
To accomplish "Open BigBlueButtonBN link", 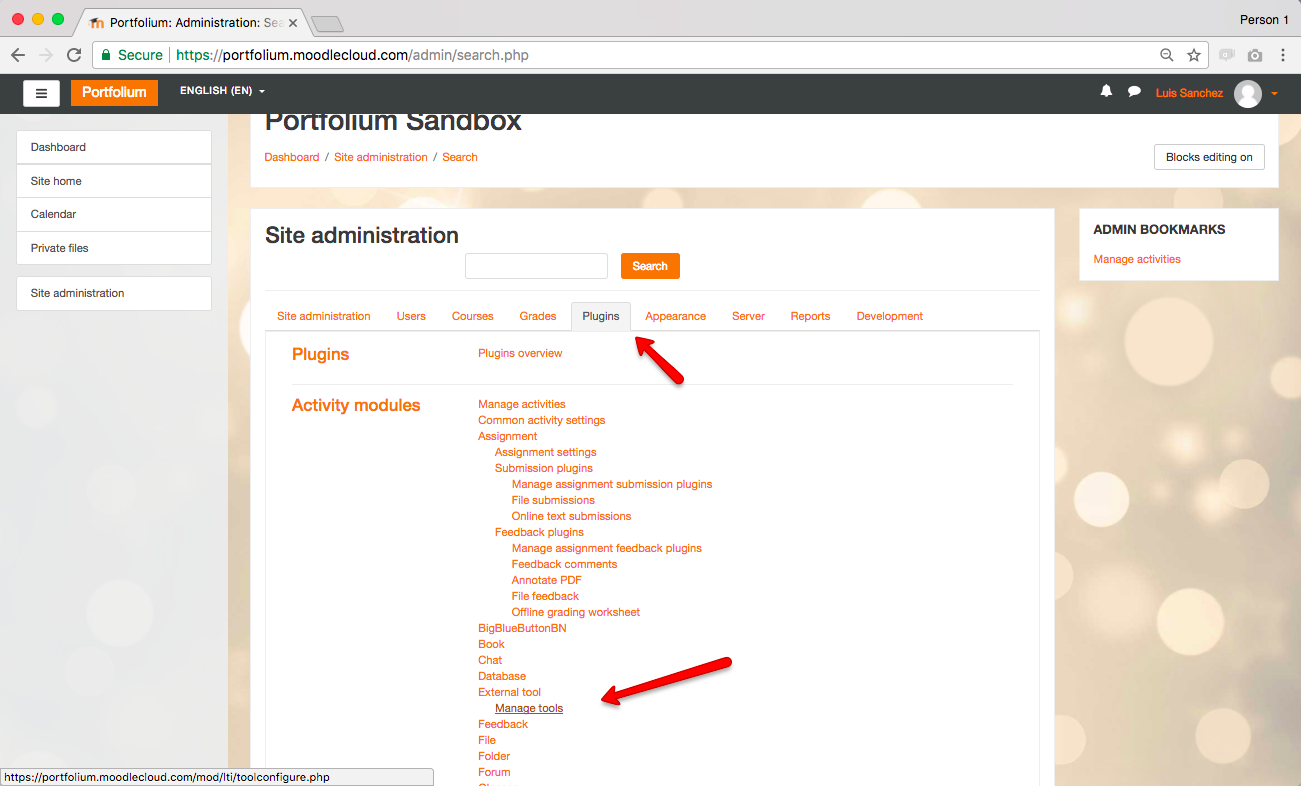I will point(522,628).
